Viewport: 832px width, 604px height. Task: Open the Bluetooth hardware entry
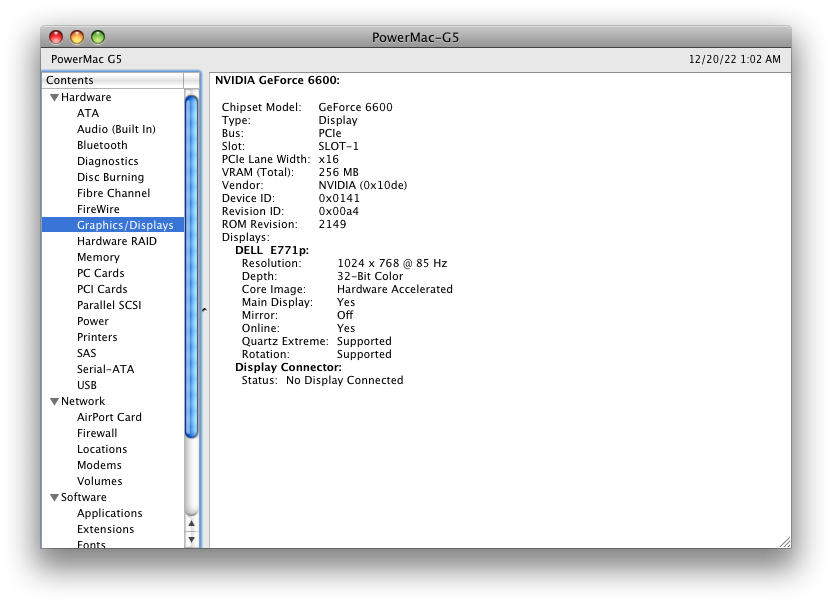[102, 145]
